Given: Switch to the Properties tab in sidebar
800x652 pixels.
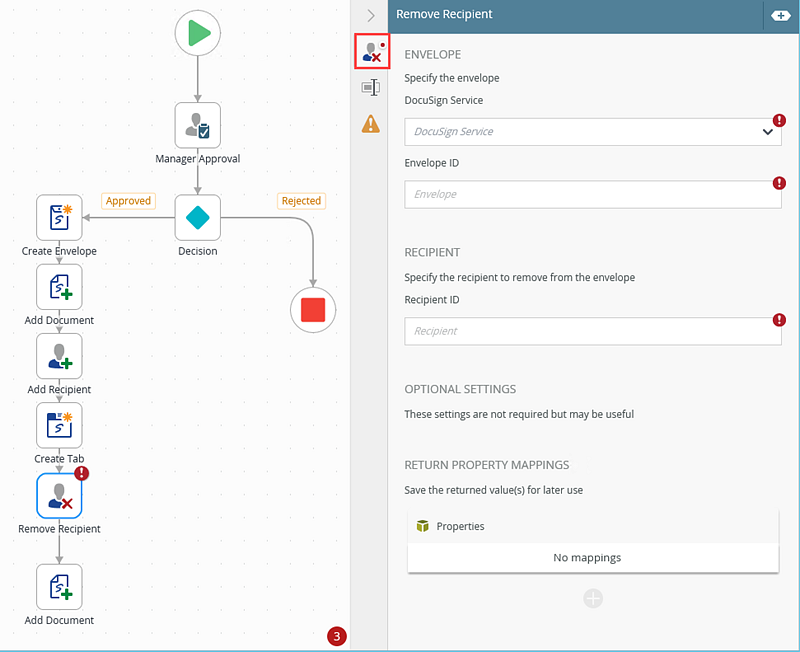Looking at the screenshot, I should (371, 88).
